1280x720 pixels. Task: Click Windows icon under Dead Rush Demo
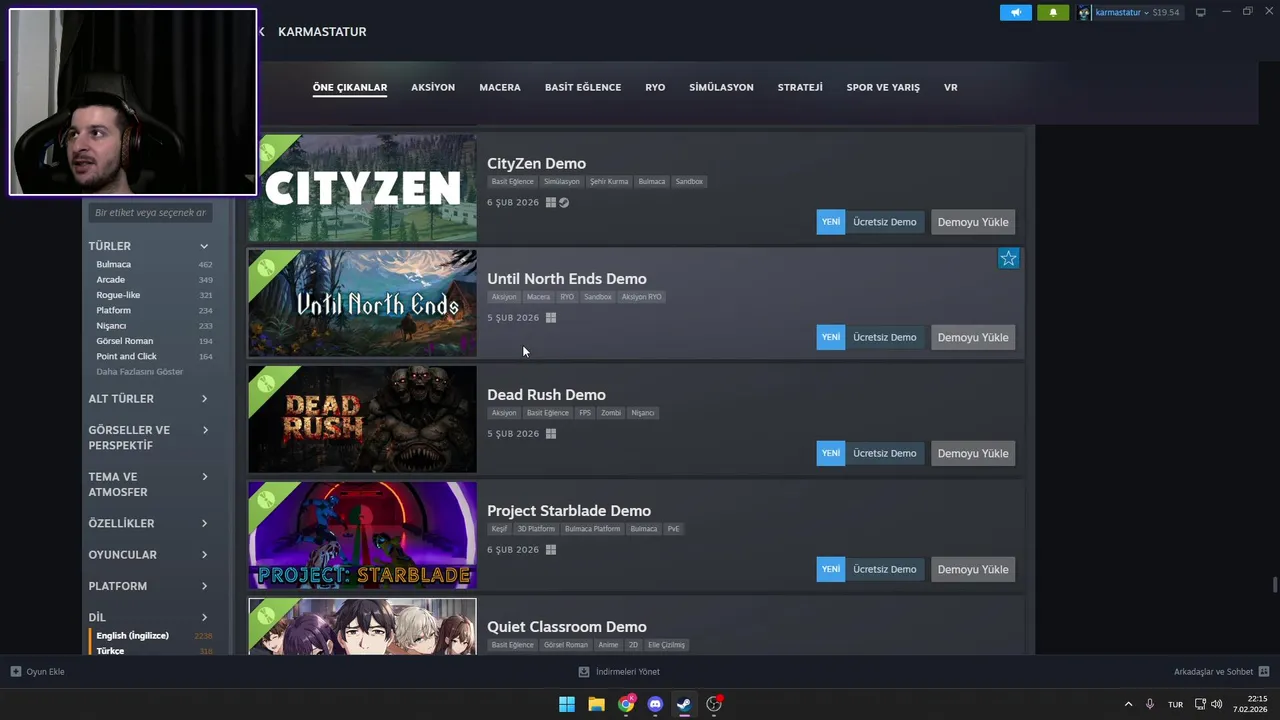(550, 434)
